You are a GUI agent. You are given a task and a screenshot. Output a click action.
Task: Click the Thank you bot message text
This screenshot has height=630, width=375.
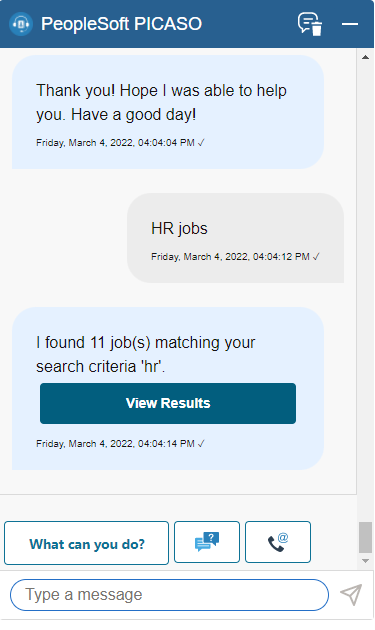tap(161, 102)
